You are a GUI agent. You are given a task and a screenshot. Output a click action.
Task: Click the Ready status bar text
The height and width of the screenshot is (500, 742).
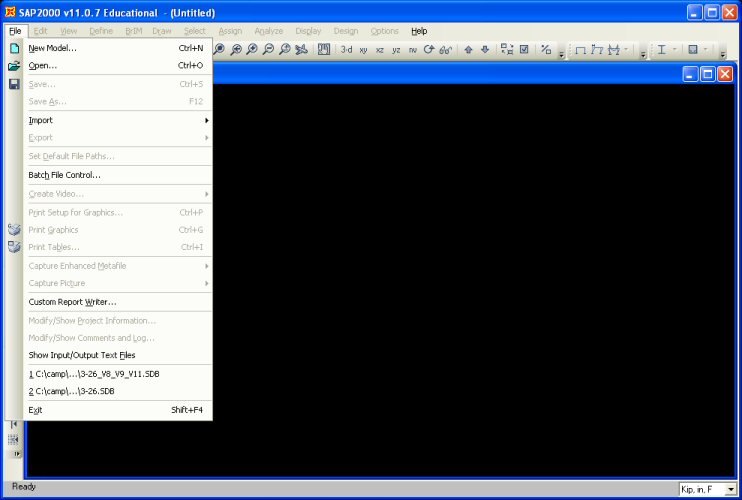point(24,486)
